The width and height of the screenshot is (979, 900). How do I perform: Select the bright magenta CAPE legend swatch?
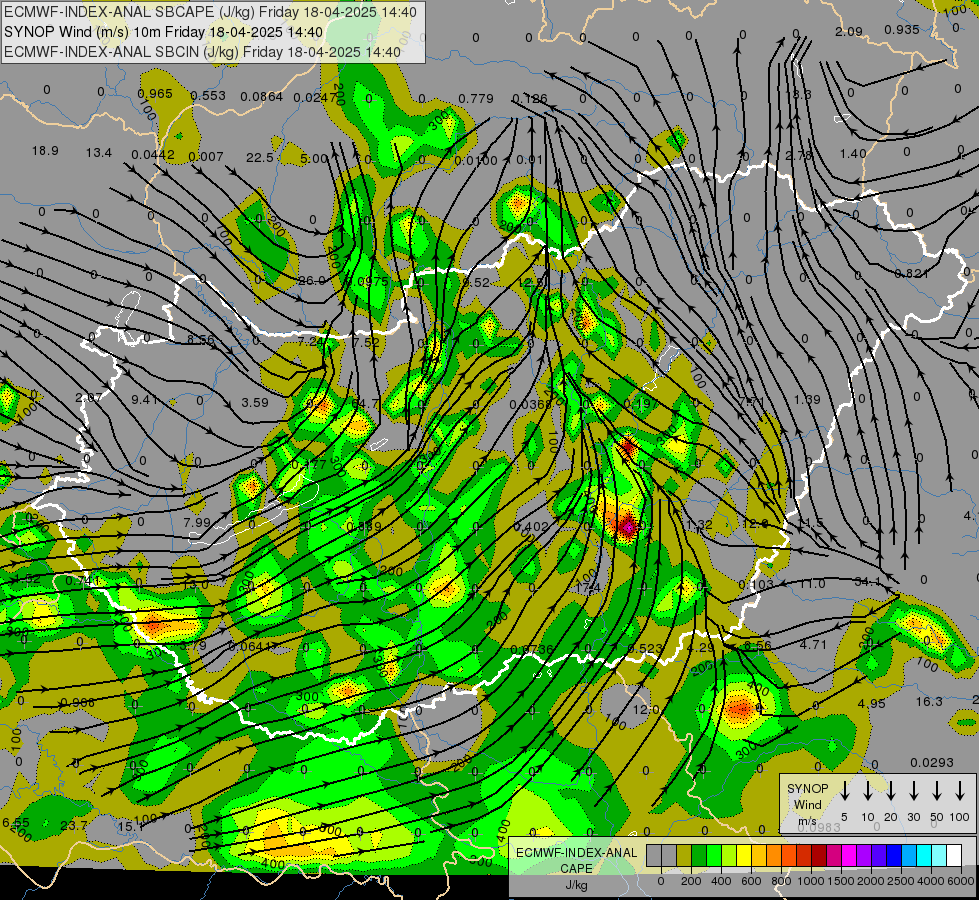click(x=850, y=855)
